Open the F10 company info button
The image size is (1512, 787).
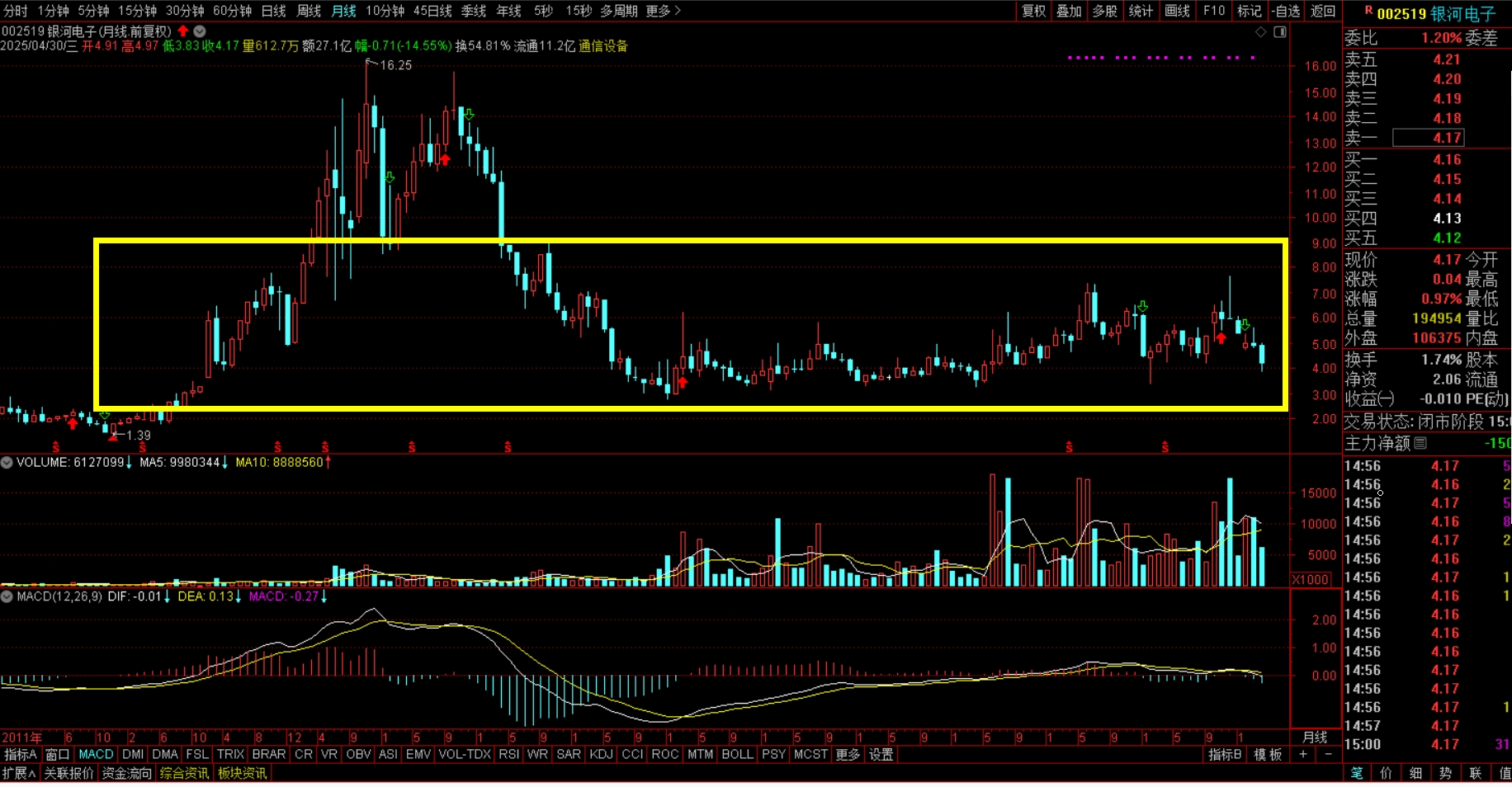[x=1214, y=11]
